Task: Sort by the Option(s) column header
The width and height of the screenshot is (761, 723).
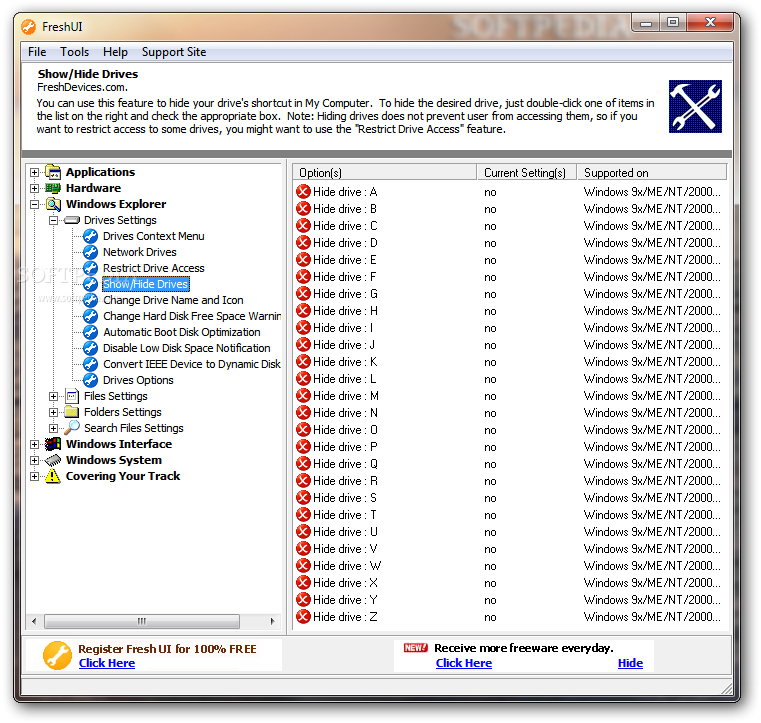Action: tap(384, 172)
